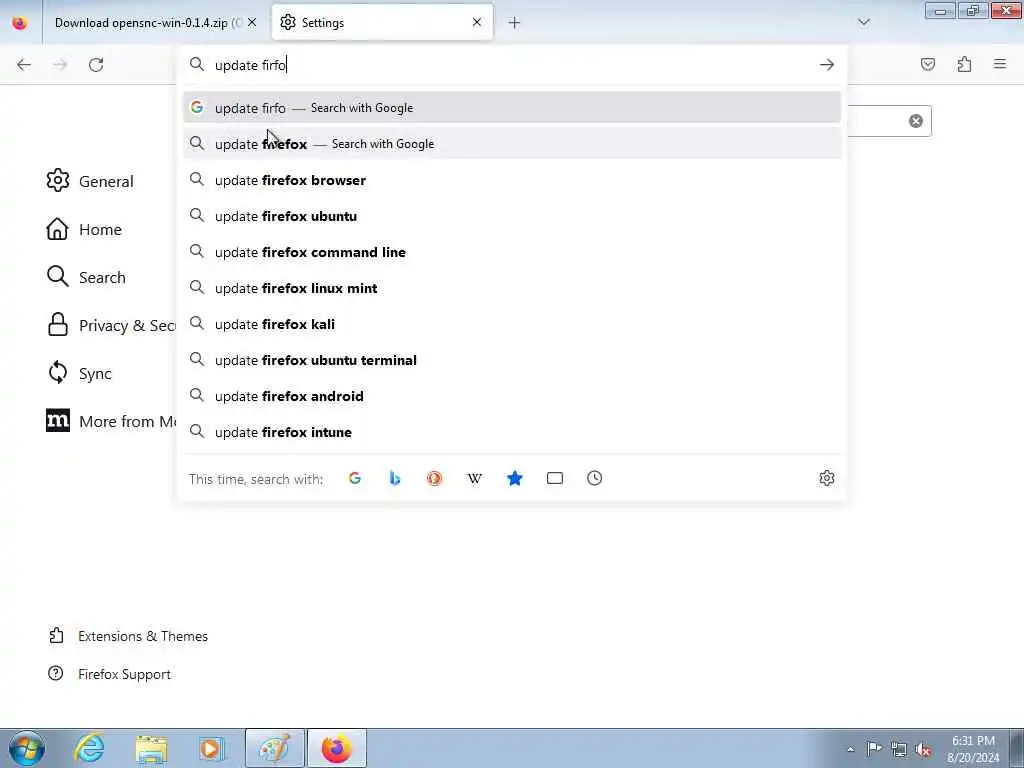Clear the settings search field

(916, 121)
